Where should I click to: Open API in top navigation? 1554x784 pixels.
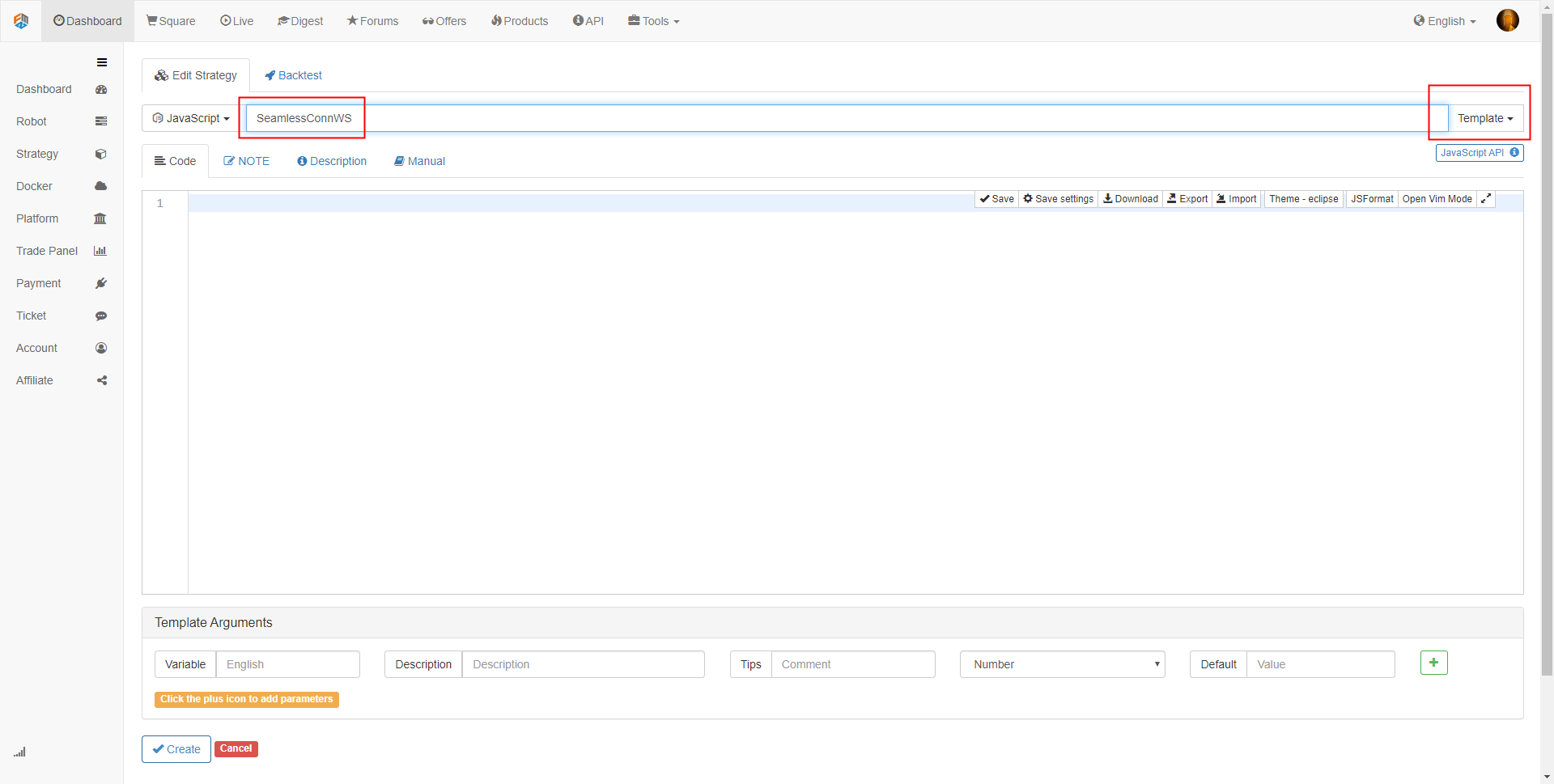(x=588, y=21)
